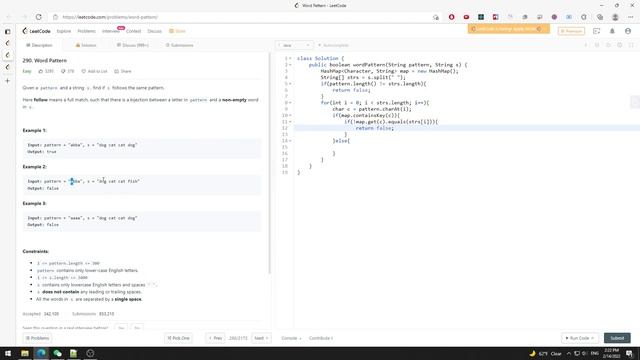Open the Contribute dropdown
This screenshot has width=640, height=360.
(321, 338)
